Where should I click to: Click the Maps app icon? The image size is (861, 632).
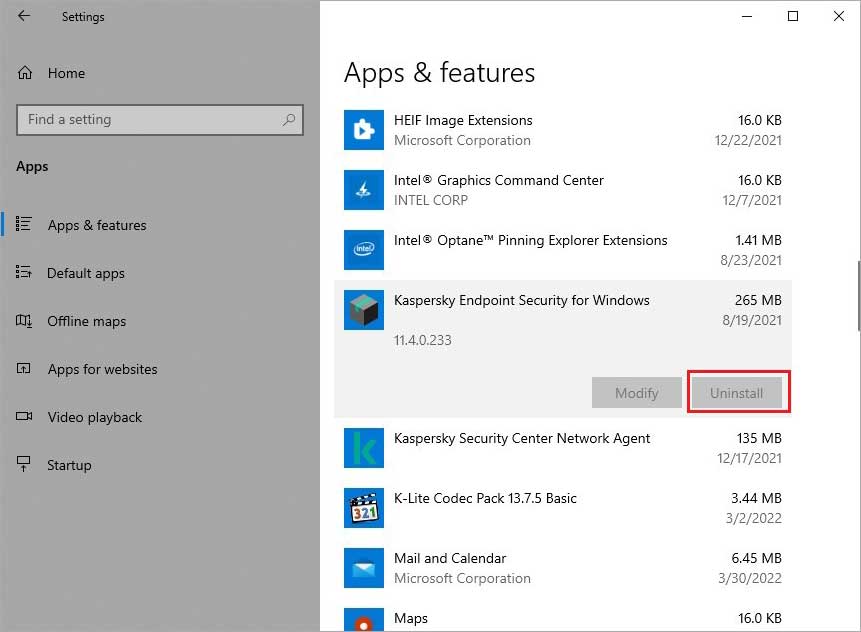point(364,620)
